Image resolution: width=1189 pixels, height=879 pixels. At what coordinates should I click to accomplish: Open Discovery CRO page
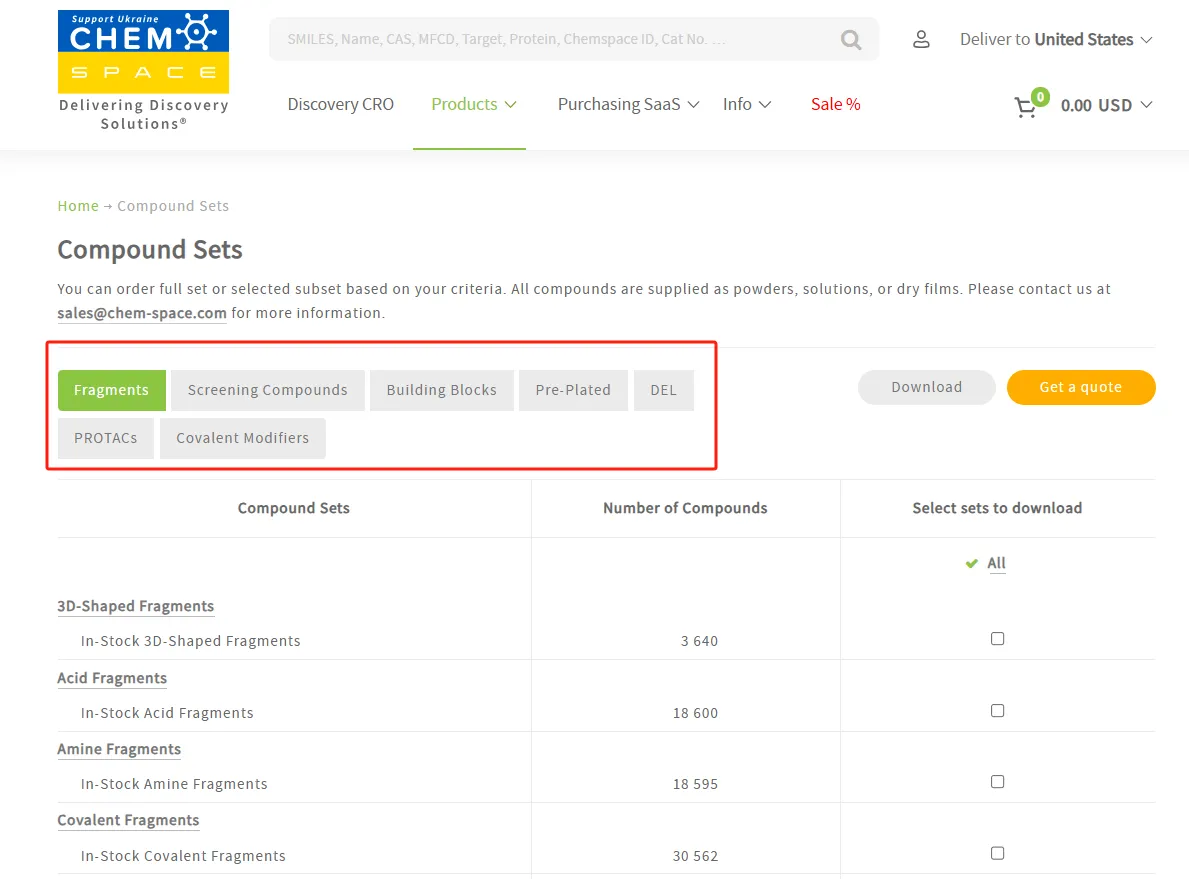340,105
